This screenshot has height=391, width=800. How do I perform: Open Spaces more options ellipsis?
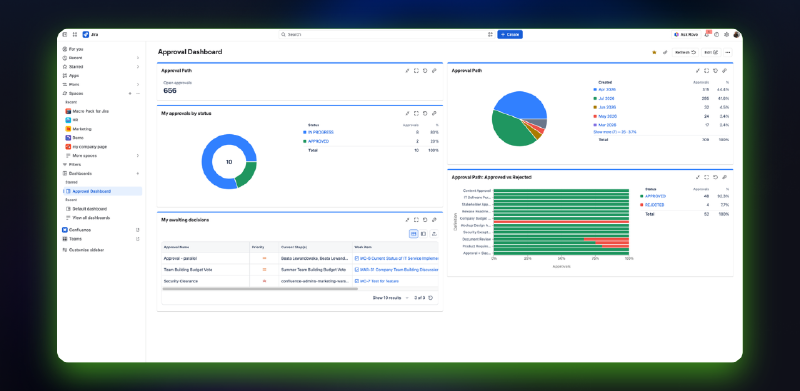pos(138,93)
